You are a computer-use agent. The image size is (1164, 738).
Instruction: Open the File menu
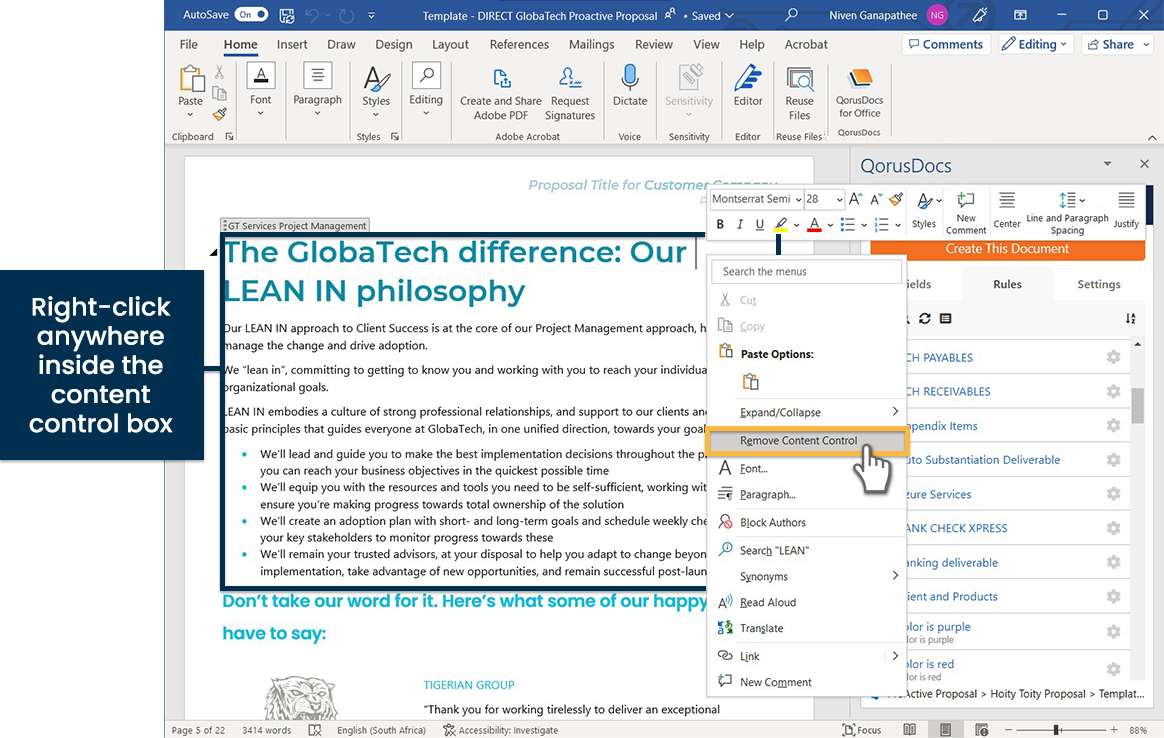189,45
